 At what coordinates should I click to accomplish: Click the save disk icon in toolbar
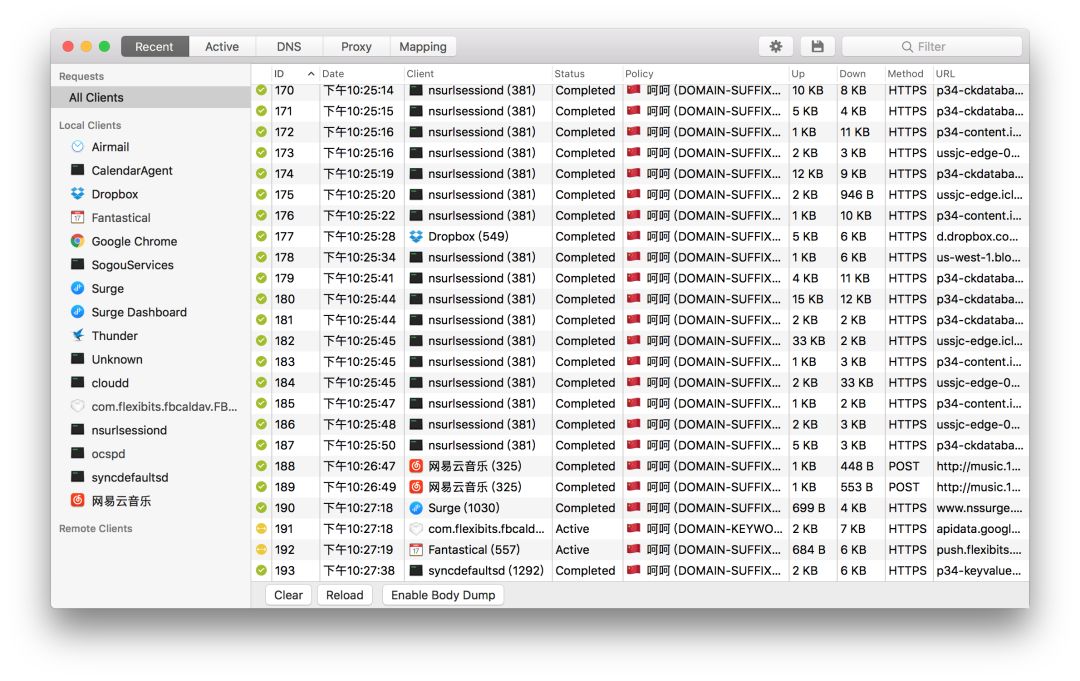pyautogui.click(x=818, y=46)
